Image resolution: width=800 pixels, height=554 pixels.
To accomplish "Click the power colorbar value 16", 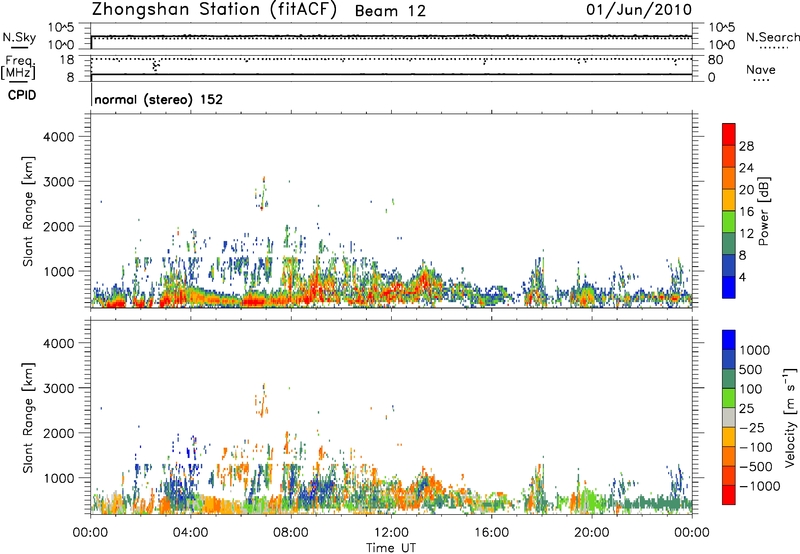I will coord(746,212).
